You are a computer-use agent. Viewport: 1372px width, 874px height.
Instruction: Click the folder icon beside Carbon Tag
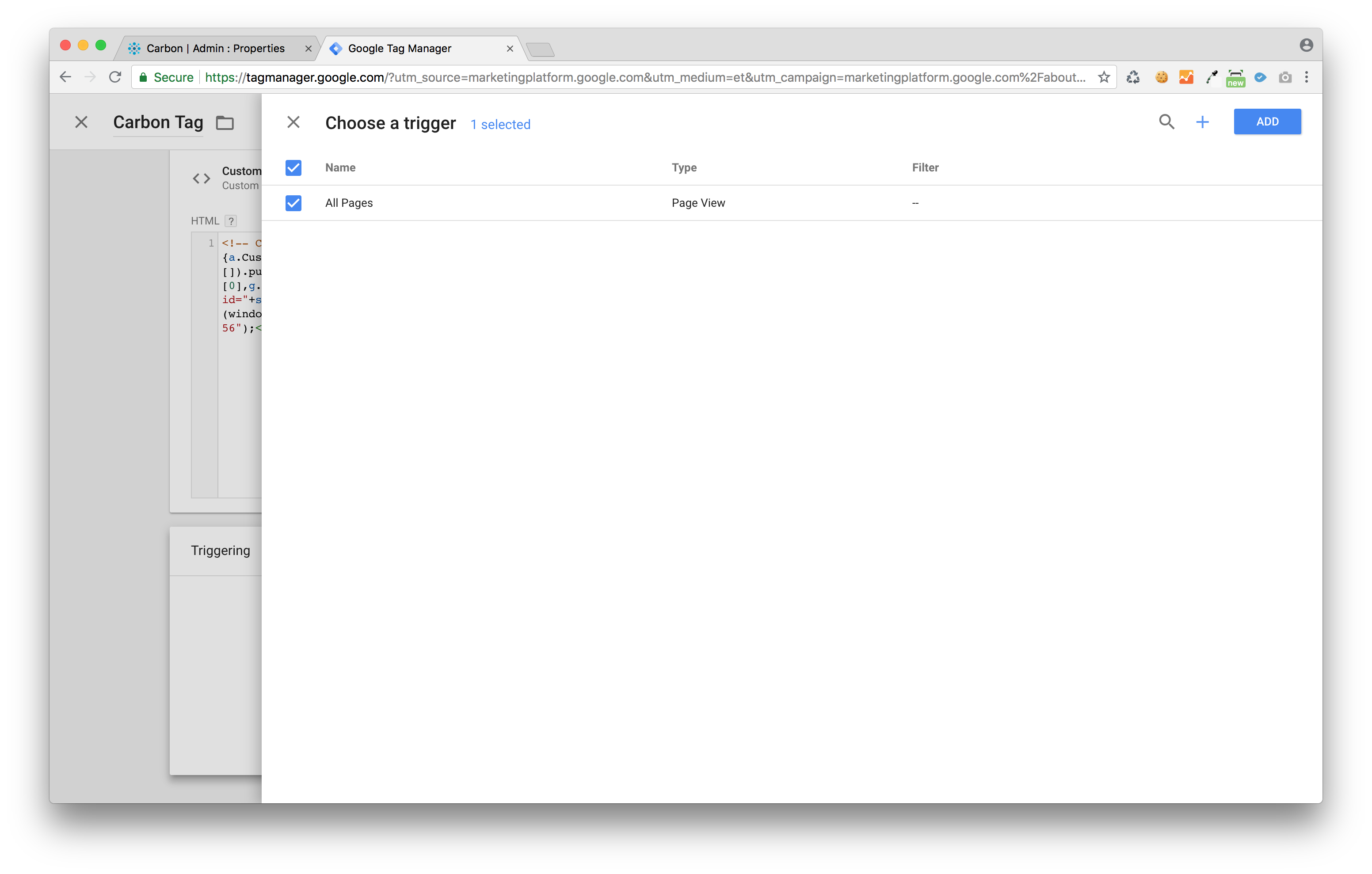(x=225, y=122)
